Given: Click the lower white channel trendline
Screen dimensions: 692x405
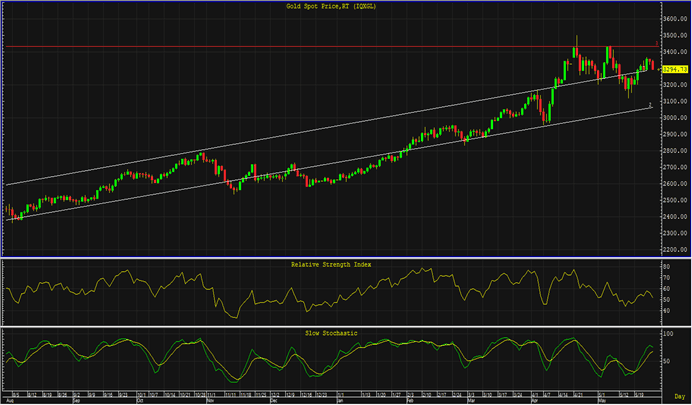Looking at the screenshot, I should [300, 172].
